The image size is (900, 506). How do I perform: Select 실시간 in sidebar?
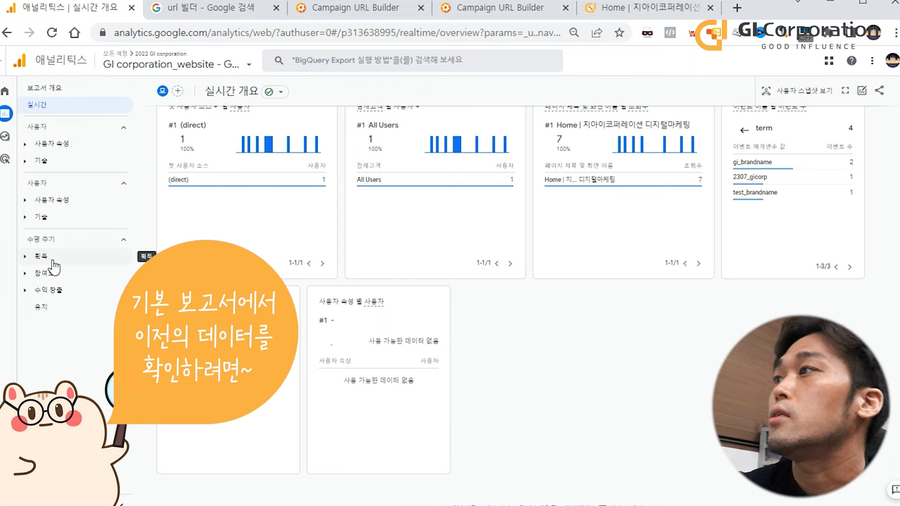click(x=76, y=104)
